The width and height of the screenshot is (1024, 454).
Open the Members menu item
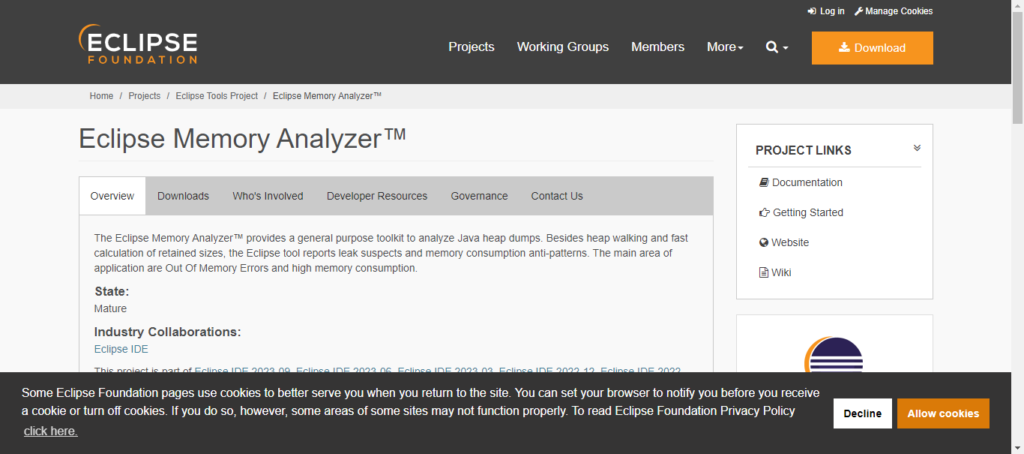[x=657, y=47]
